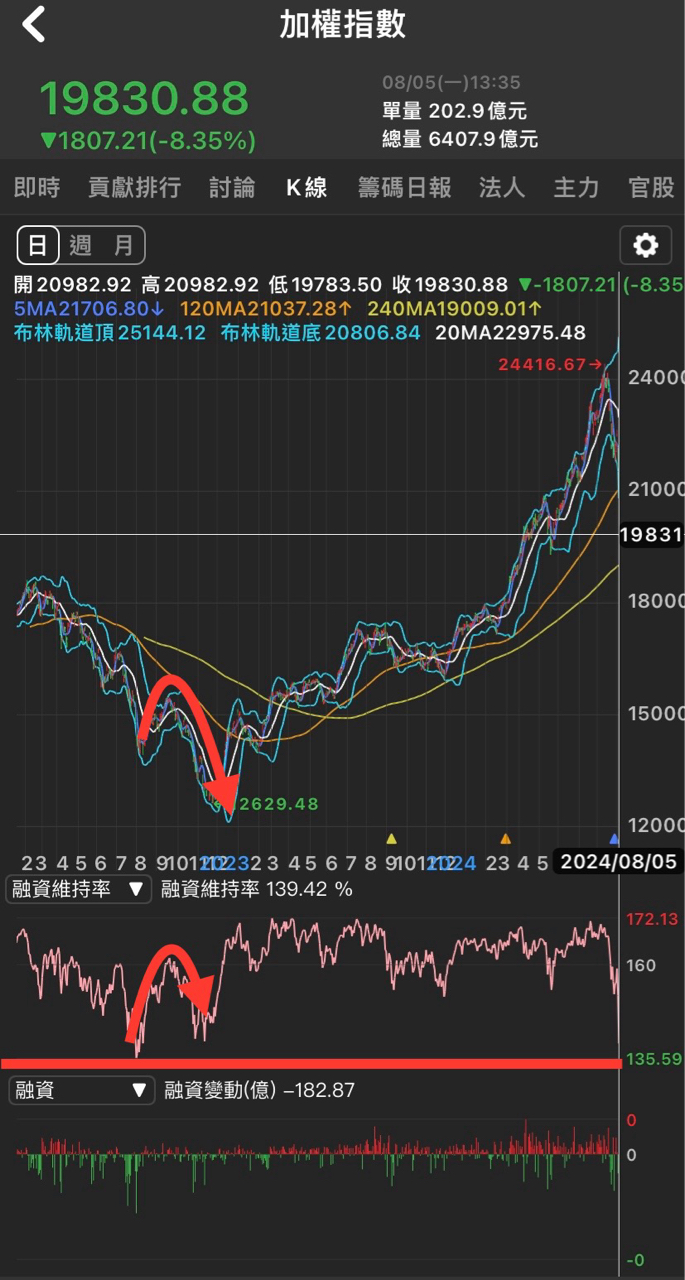Click the 開 20982.92 open price value
Image resolution: width=685 pixels, height=1280 pixels.
pyautogui.click(x=73, y=286)
